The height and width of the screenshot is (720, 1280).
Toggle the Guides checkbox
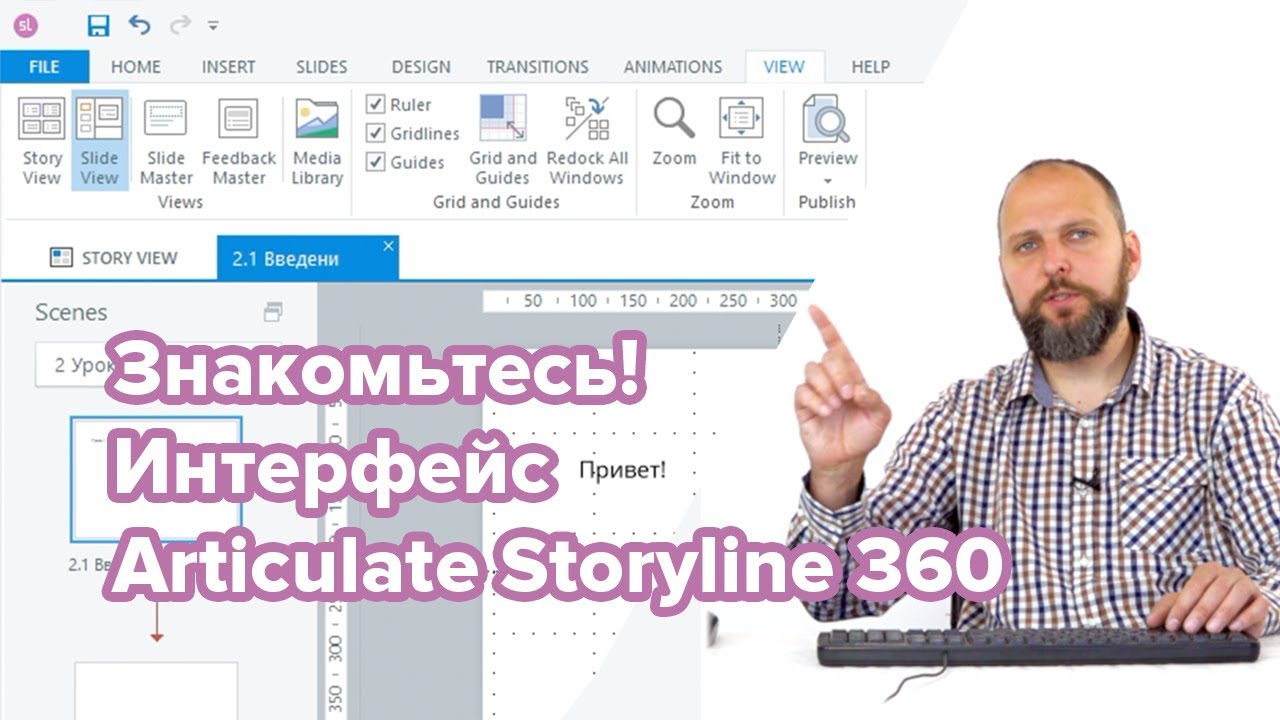[376, 162]
